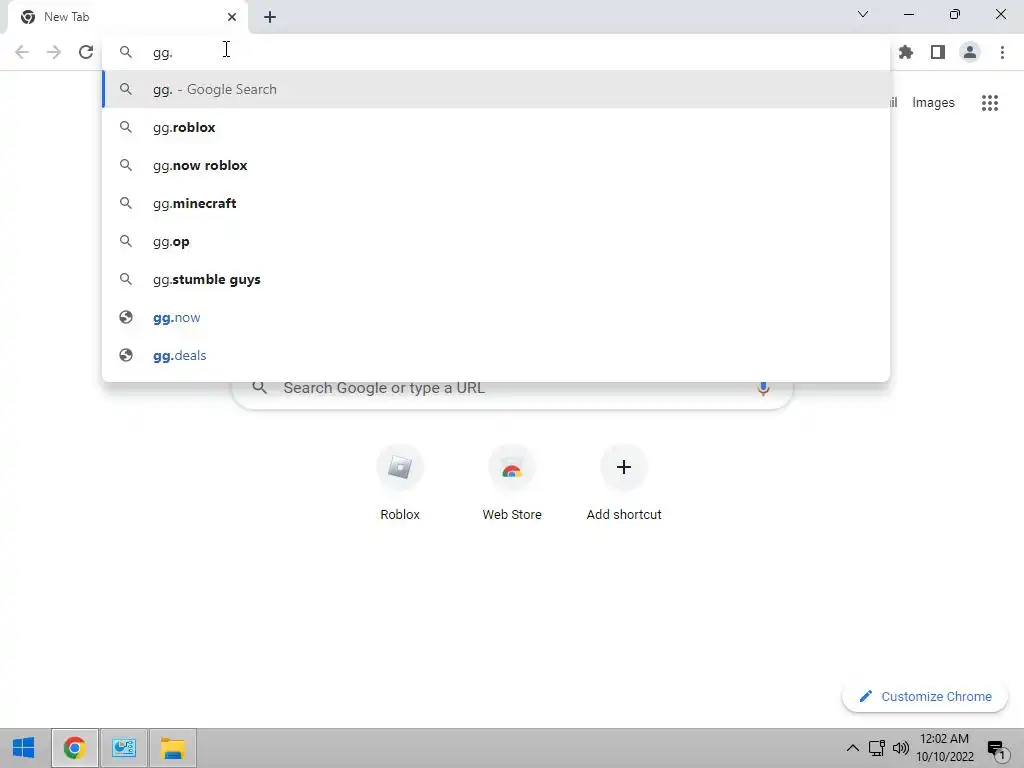Open the Images link

[x=933, y=103]
